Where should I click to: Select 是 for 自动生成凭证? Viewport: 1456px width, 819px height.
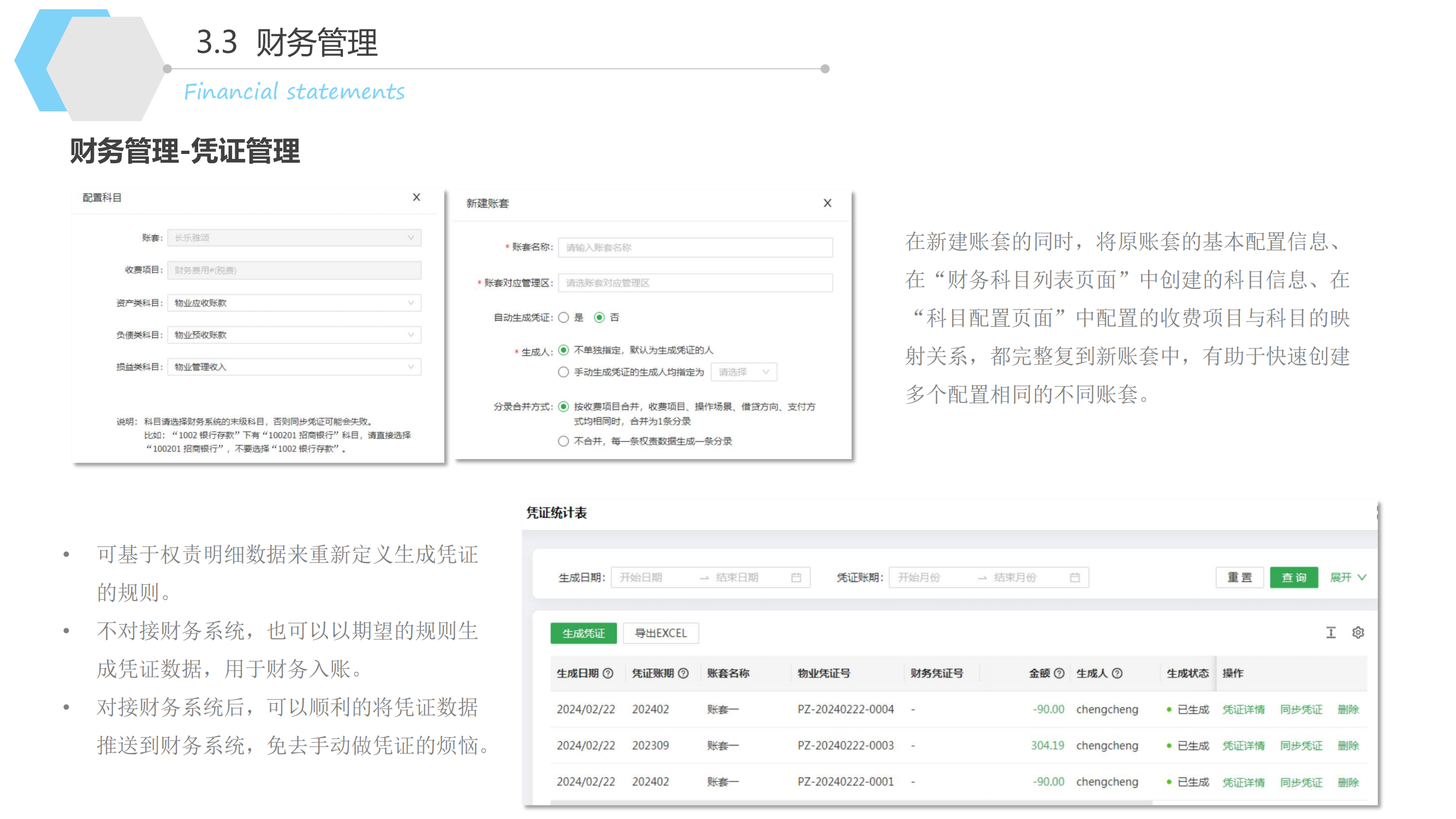coord(563,318)
